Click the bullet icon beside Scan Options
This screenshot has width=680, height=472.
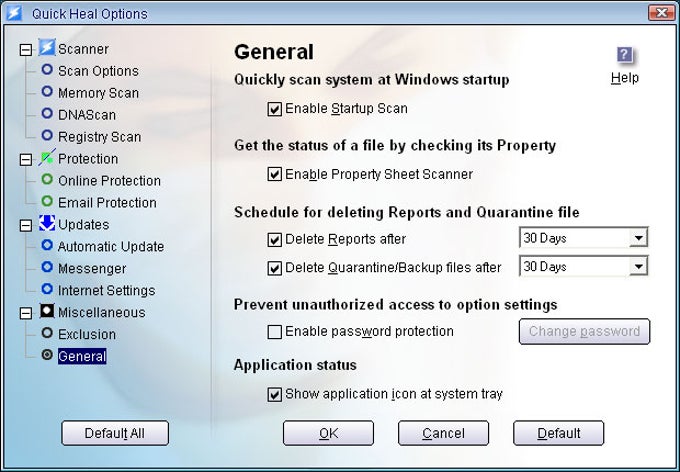(x=47, y=69)
